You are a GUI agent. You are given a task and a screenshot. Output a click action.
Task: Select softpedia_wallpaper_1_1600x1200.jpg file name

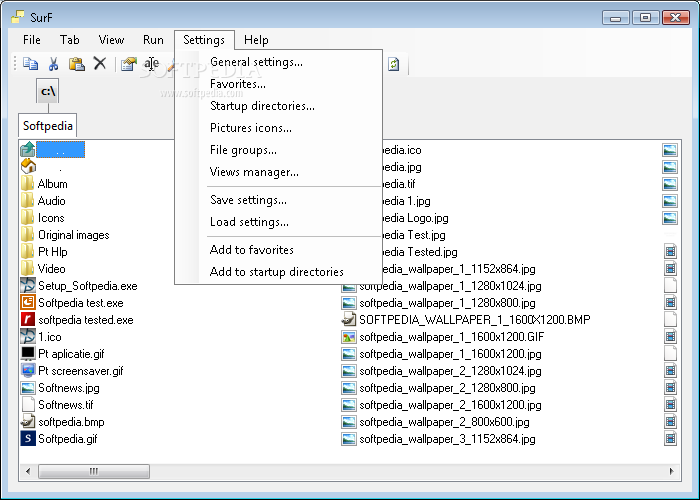[x=450, y=354]
